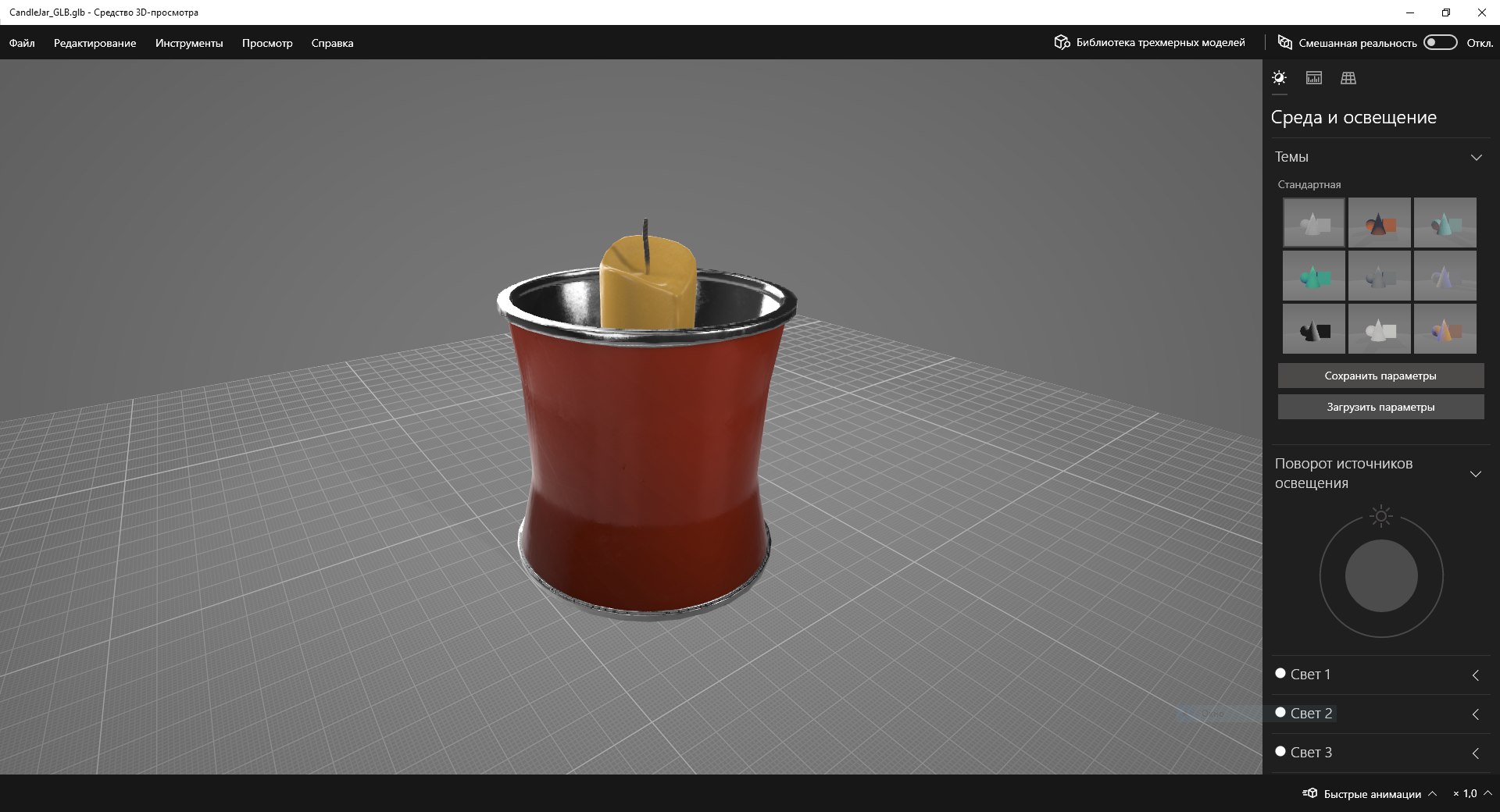Click the light rotation dial circle
Image resolution: width=1500 pixels, height=812 pixels.
[1381, 576]
